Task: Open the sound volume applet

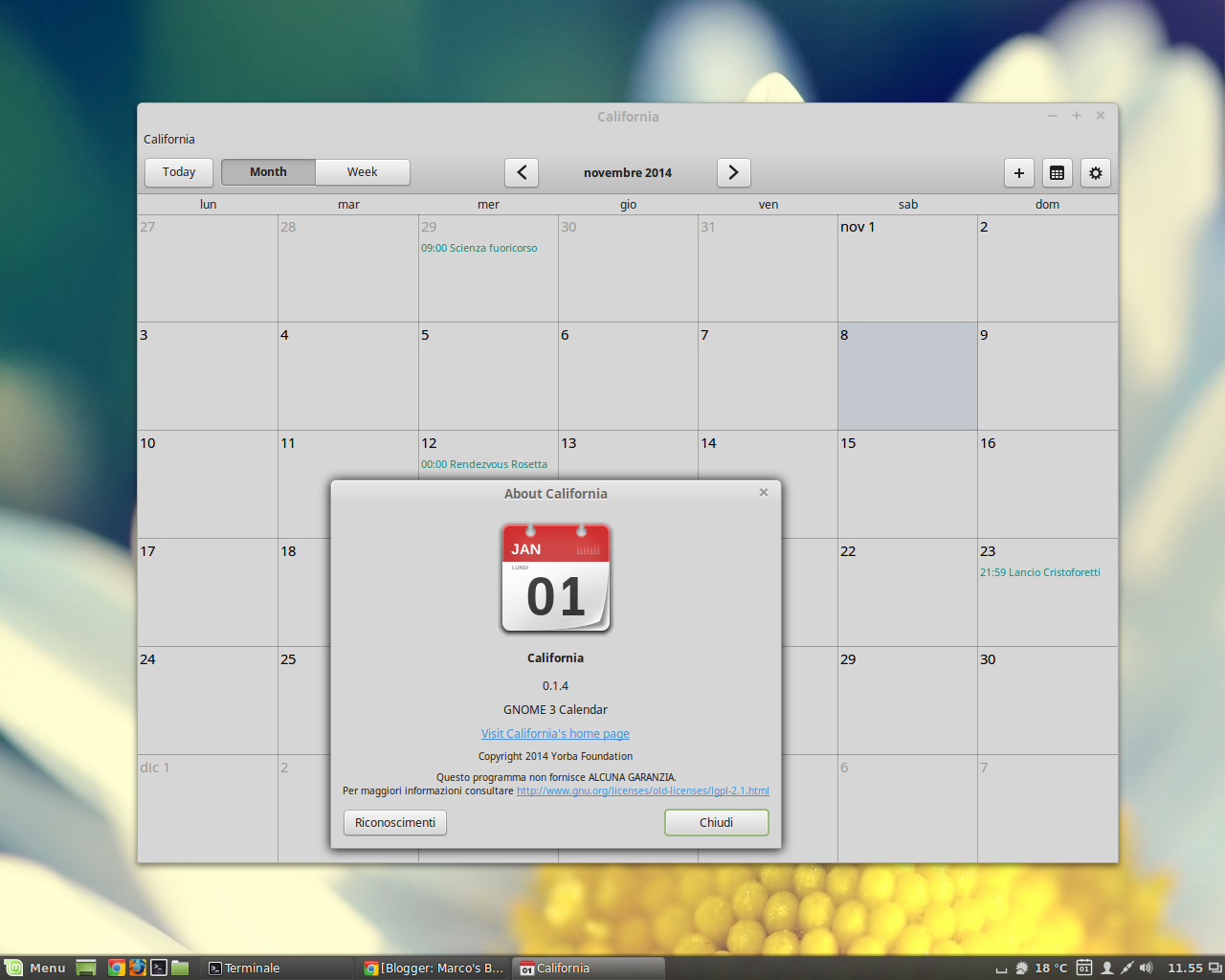Action: point(1147,968)
